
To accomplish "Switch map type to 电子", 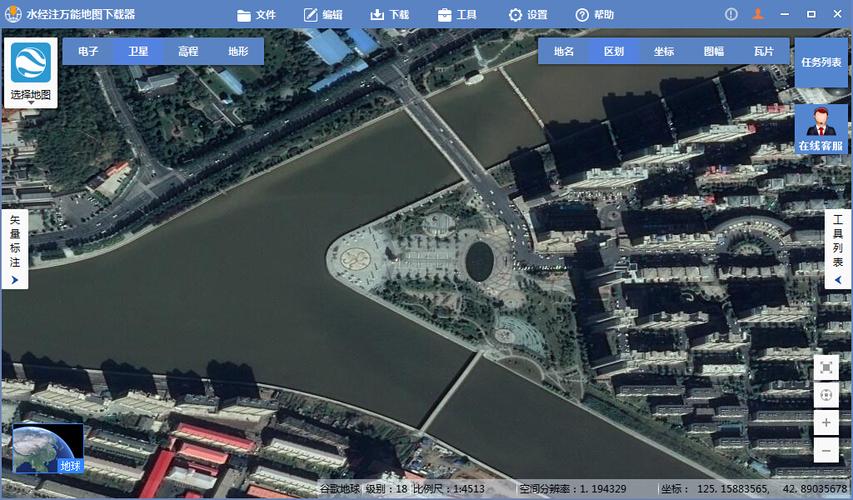I will click(x=88, y=51).
